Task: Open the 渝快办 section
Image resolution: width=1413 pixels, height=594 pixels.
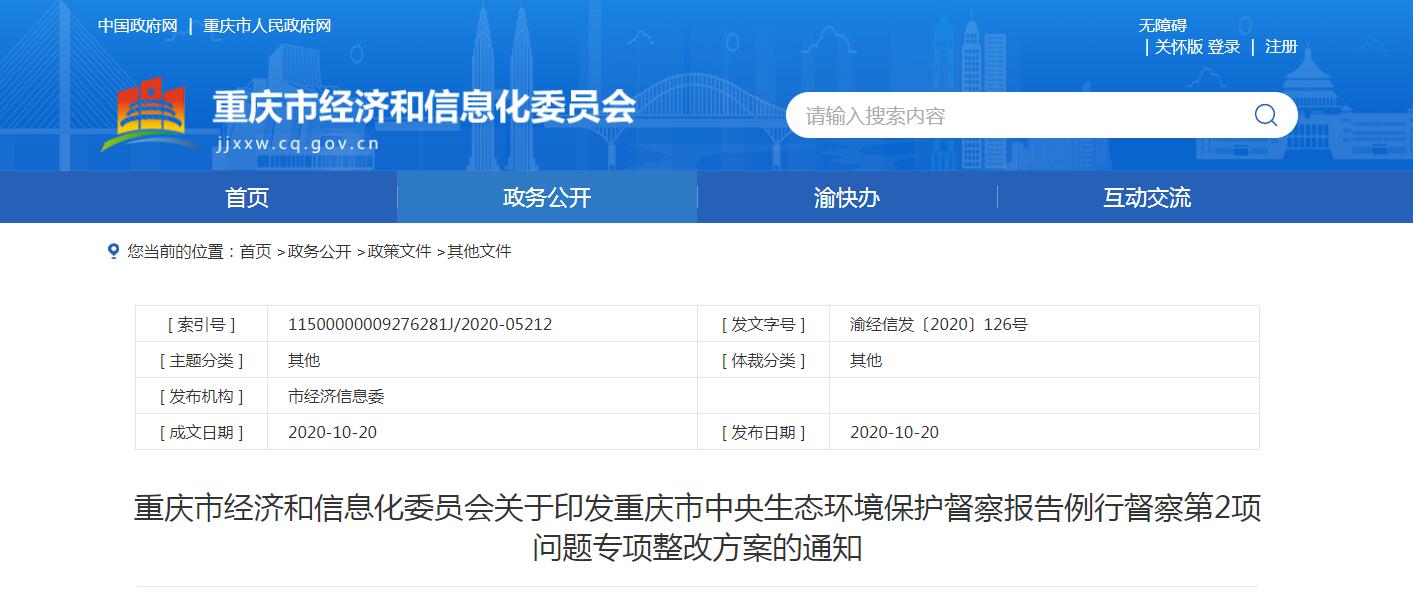Action: 845,197
